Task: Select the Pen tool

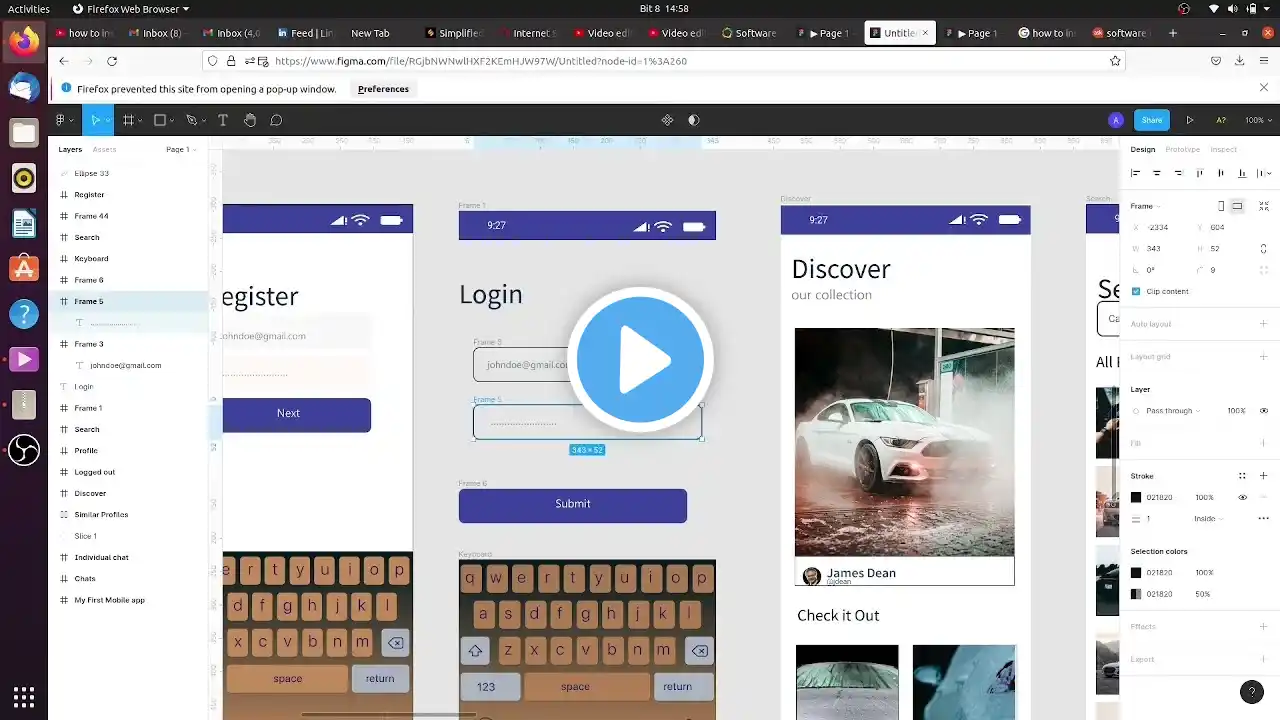Action: coord(191,120)
